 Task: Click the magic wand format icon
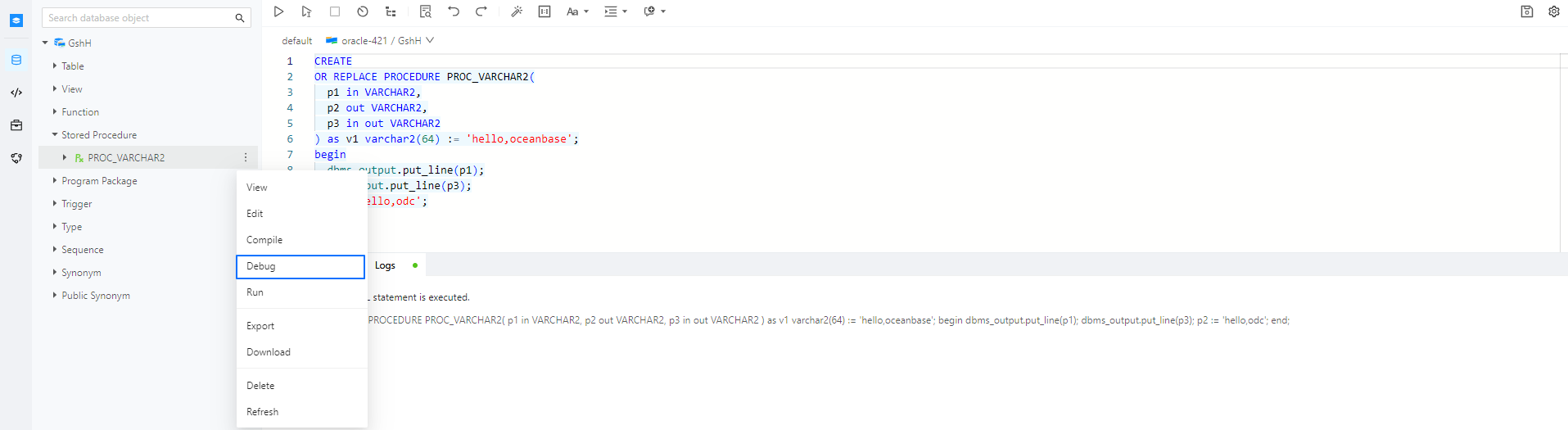[x=517, y=11]
